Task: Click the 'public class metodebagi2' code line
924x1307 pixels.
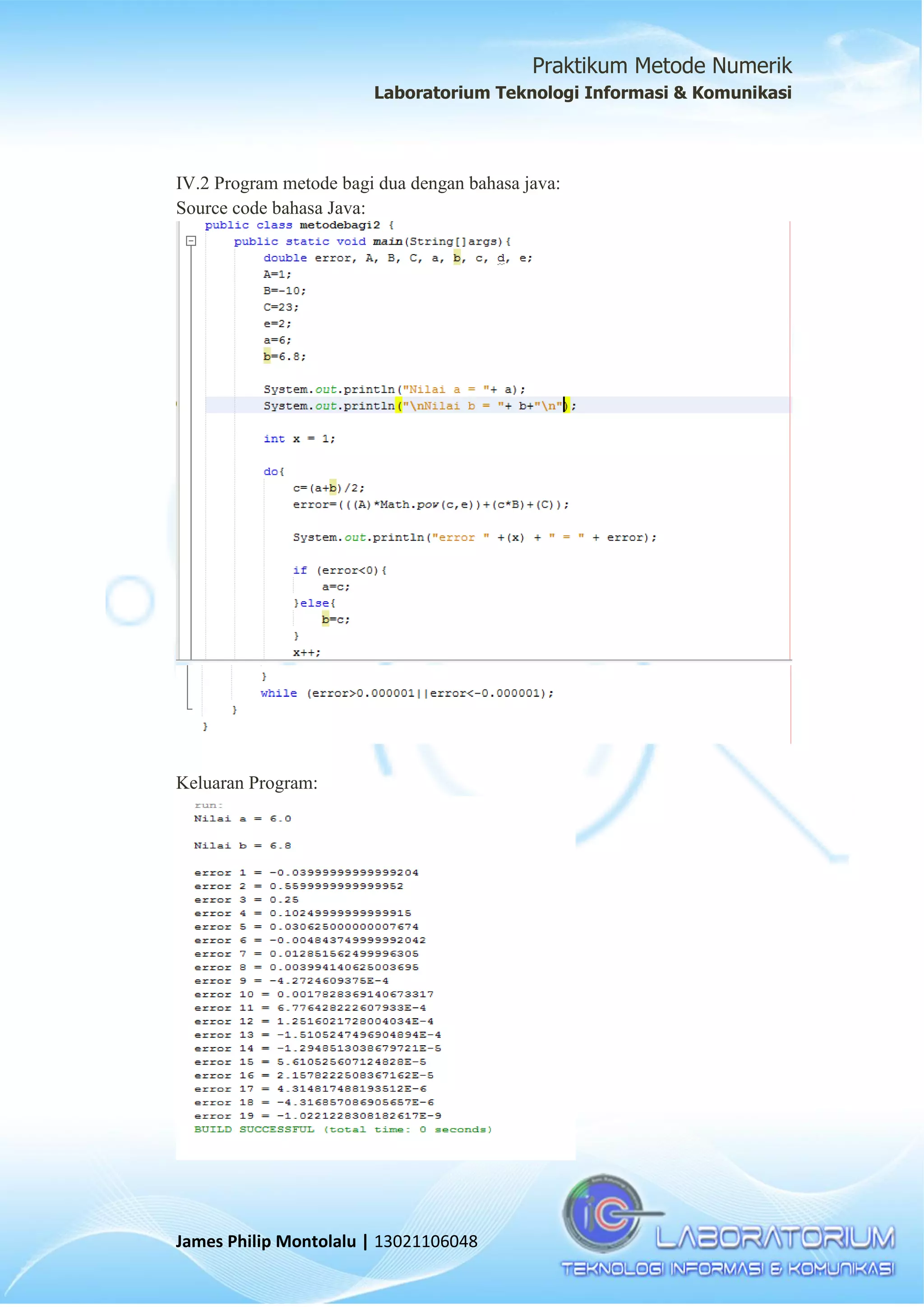Action: (x=299, y=225)
